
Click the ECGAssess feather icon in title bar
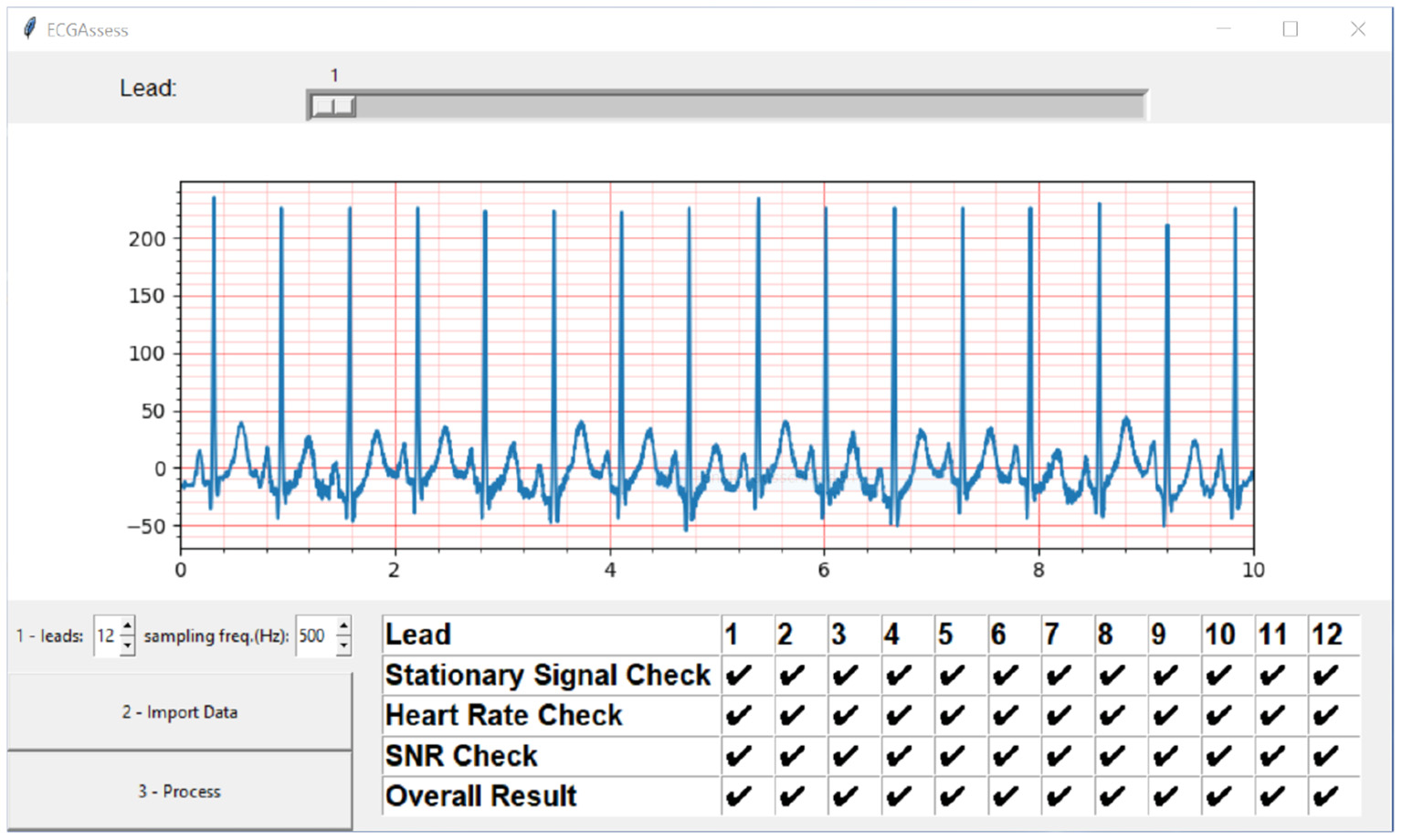pyautogui.click(x=30, y=29)
